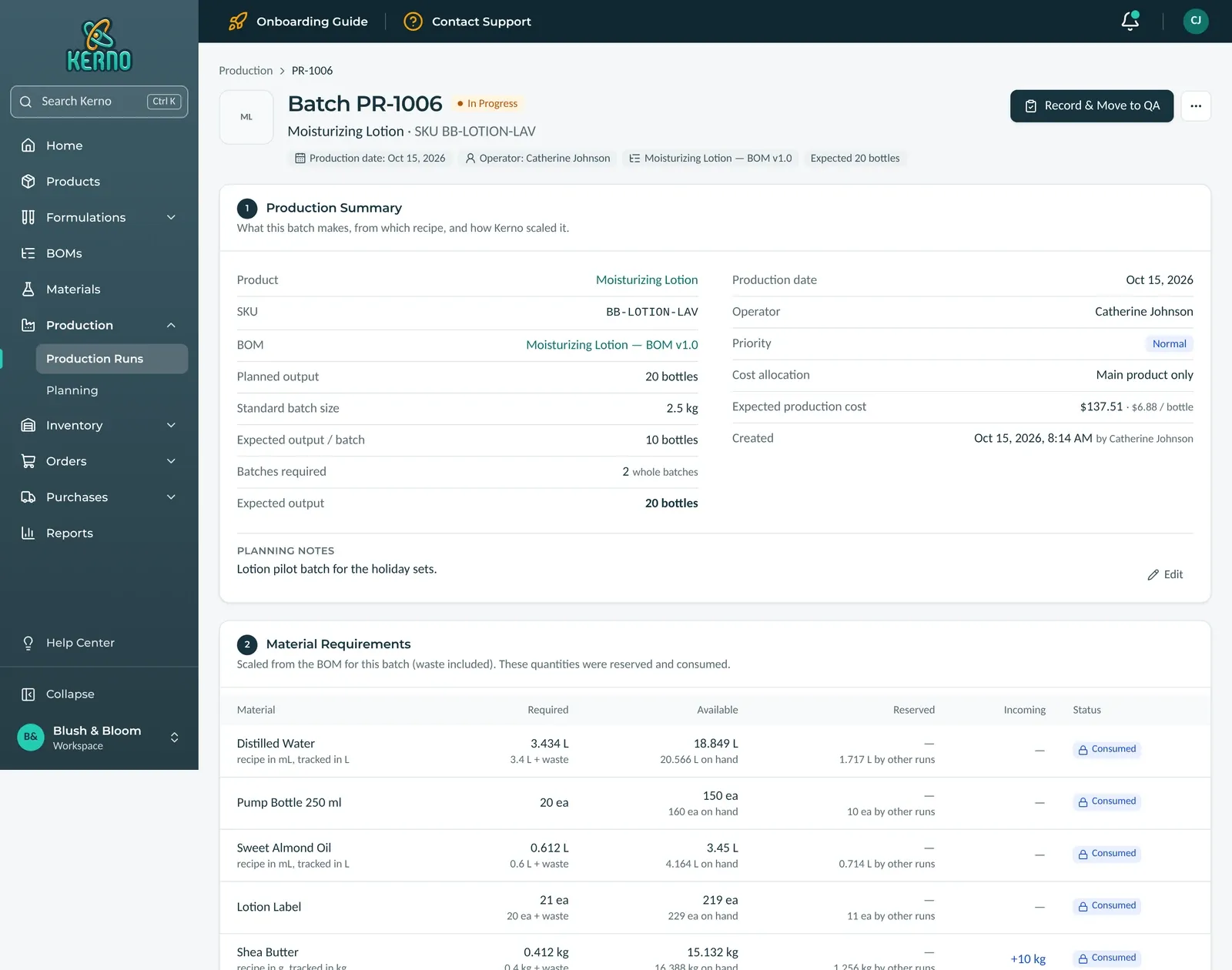Image resolution: width=1232 pixels, height=970 pixels.
Task: Open the CJ user avatar menu
Action: click(1196, 21)
